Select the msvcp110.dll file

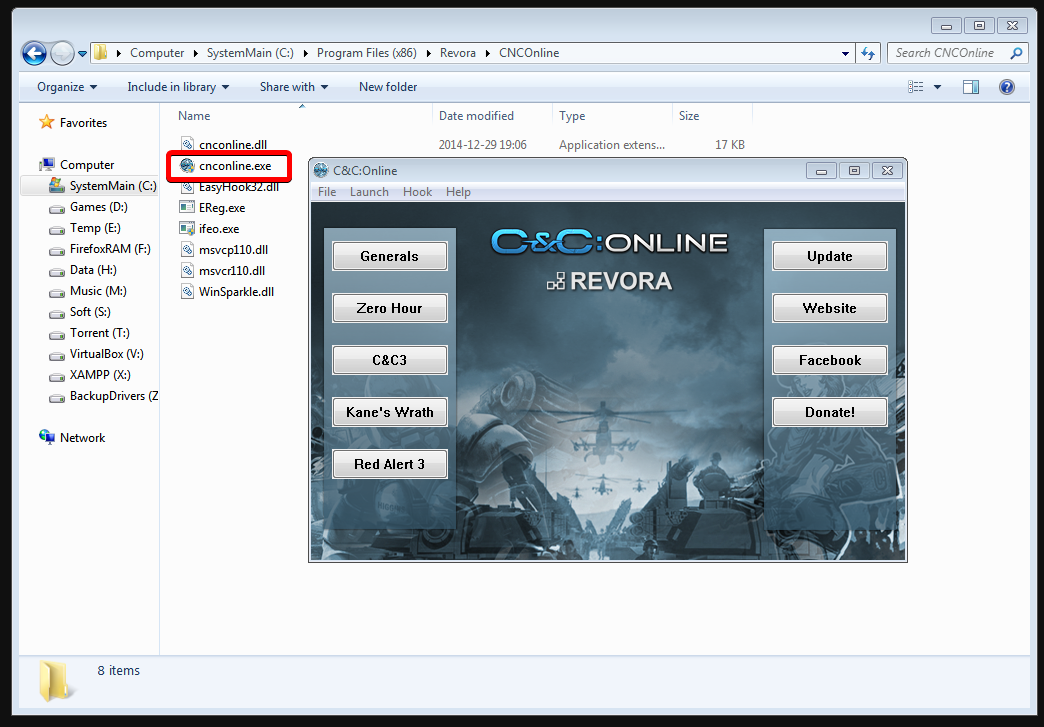coord(224,250)
